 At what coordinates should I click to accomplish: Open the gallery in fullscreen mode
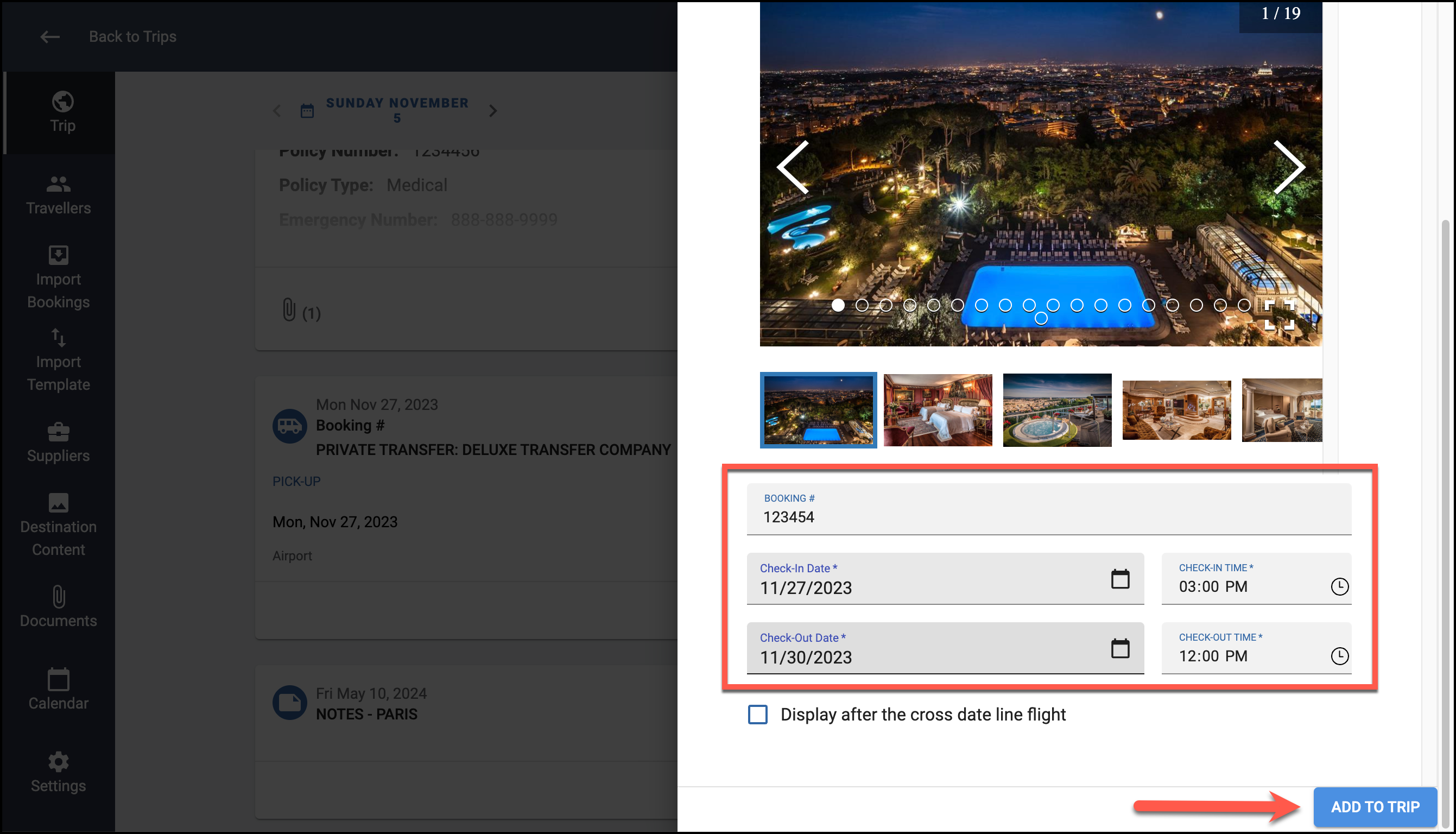(1279, 314)
